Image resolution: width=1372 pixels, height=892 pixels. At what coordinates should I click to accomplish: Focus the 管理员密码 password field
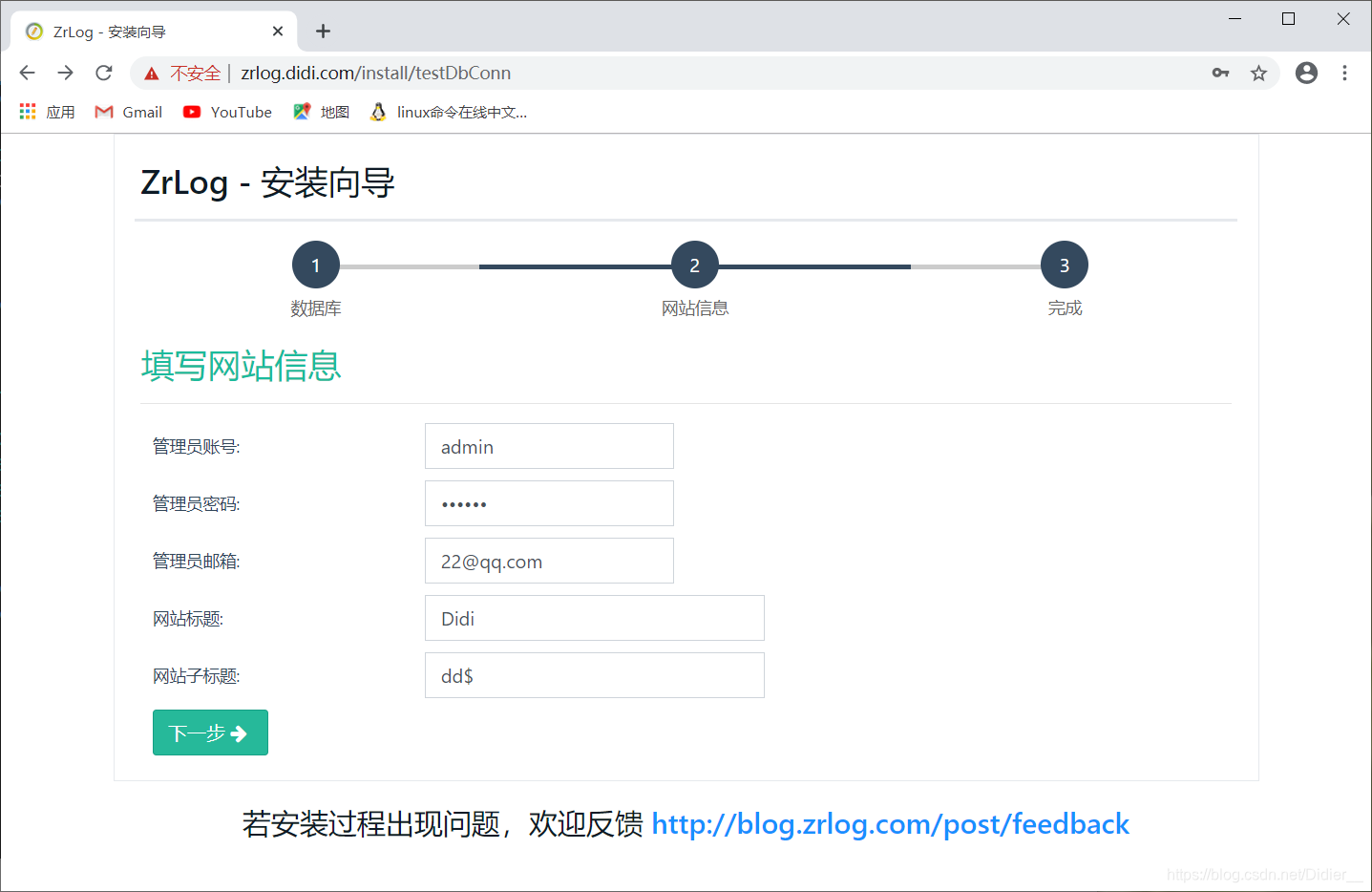(x=549, y=503)
